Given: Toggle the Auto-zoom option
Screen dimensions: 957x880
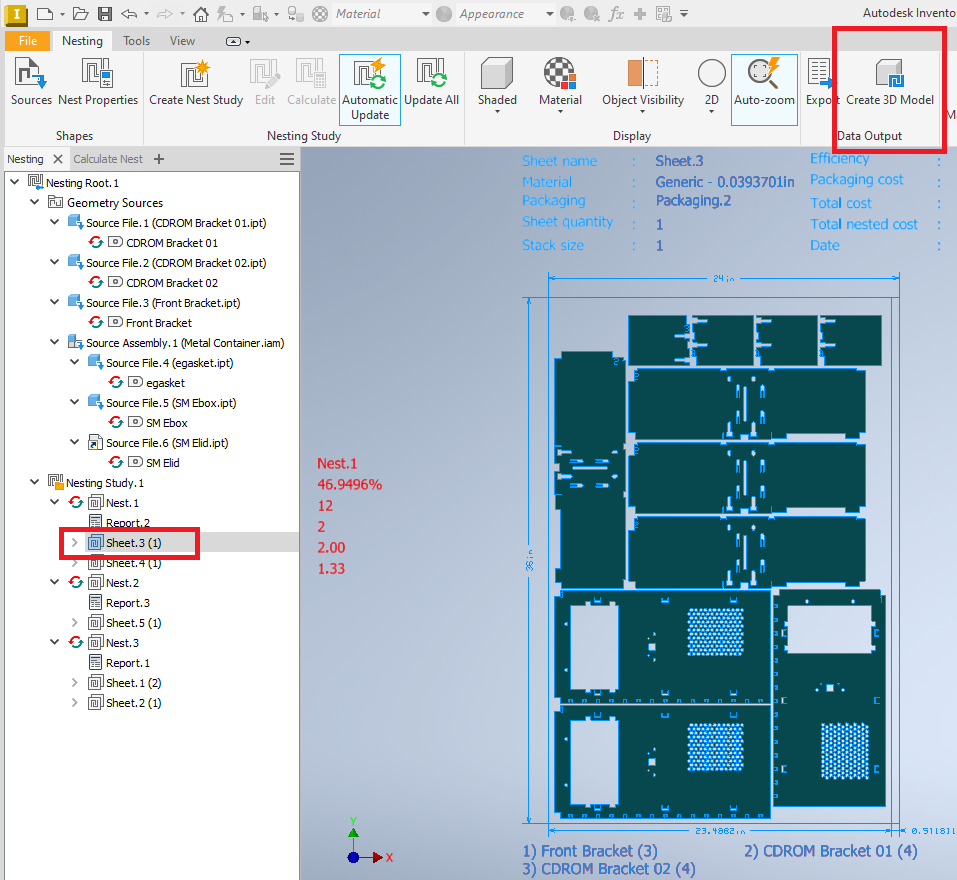Looking at the screenshot, I should (764, 90).
